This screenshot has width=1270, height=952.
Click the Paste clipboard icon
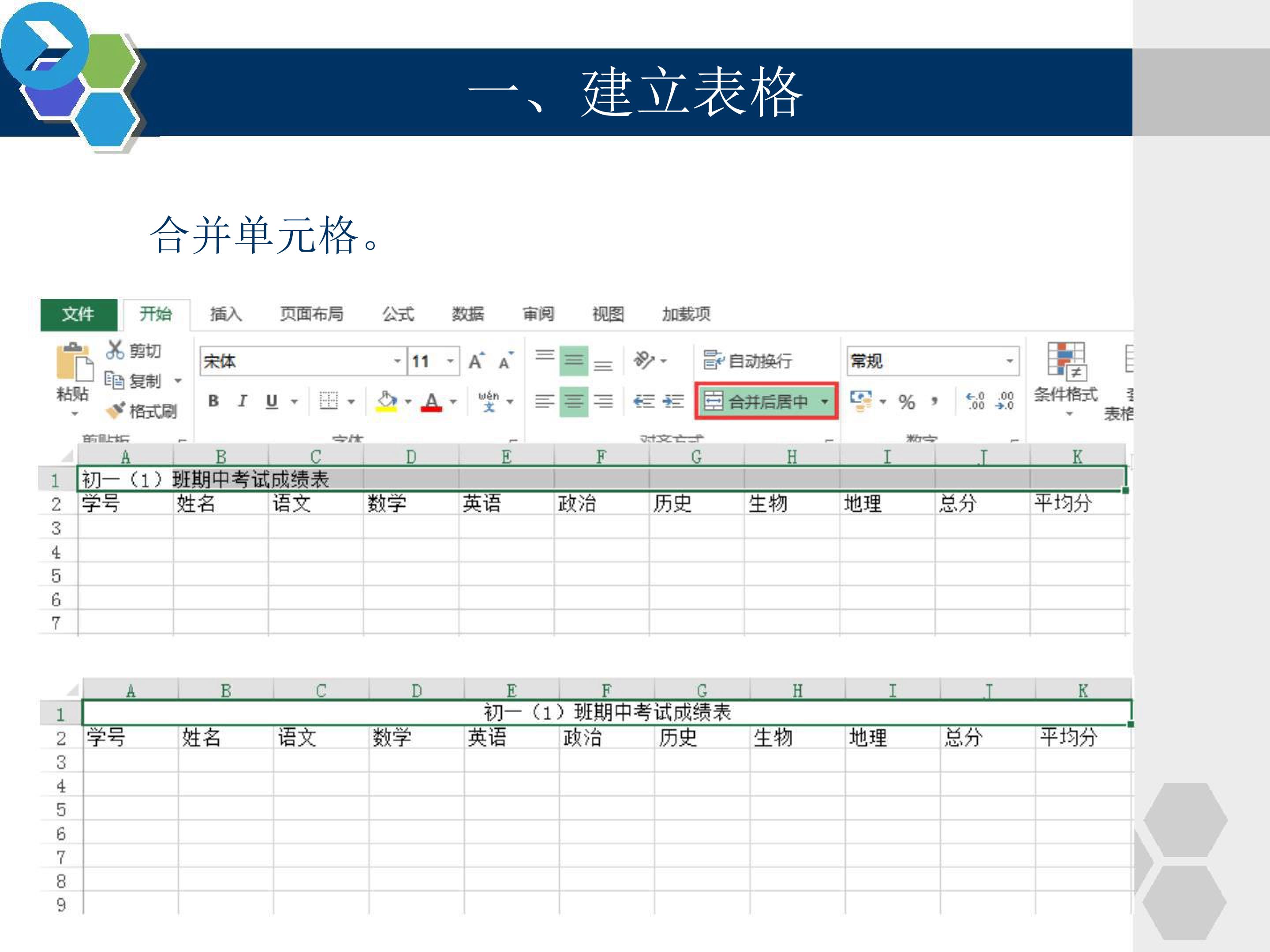[x=75, y=361]
